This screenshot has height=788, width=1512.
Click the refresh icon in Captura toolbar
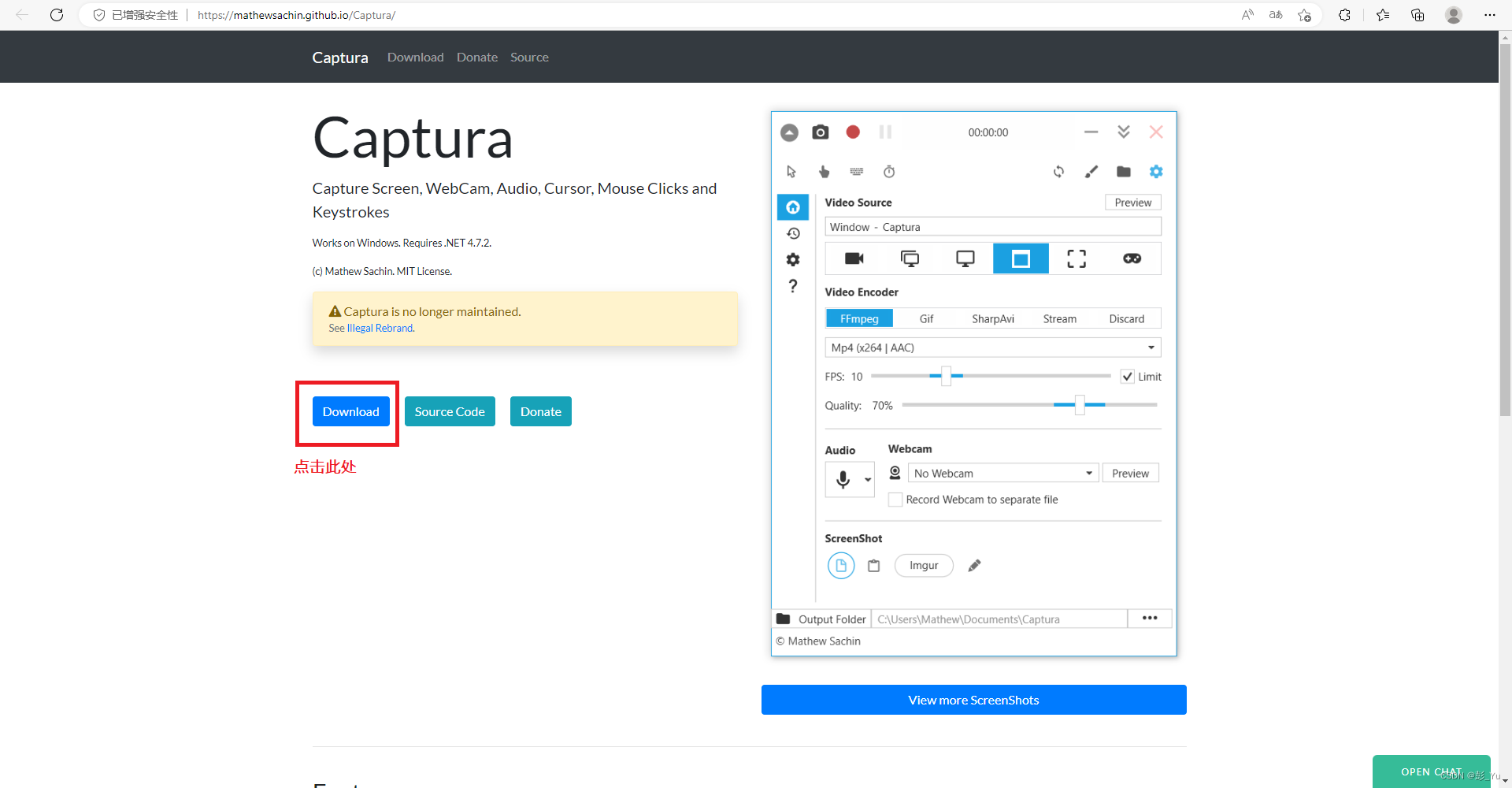(1058, 172)
